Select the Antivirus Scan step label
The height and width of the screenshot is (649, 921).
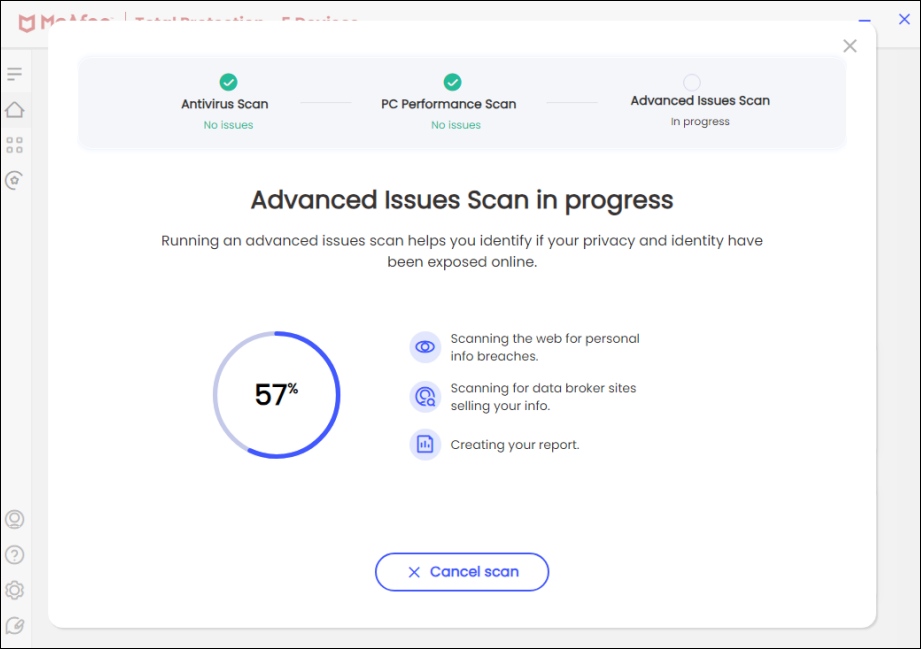(x=228, y=103)
